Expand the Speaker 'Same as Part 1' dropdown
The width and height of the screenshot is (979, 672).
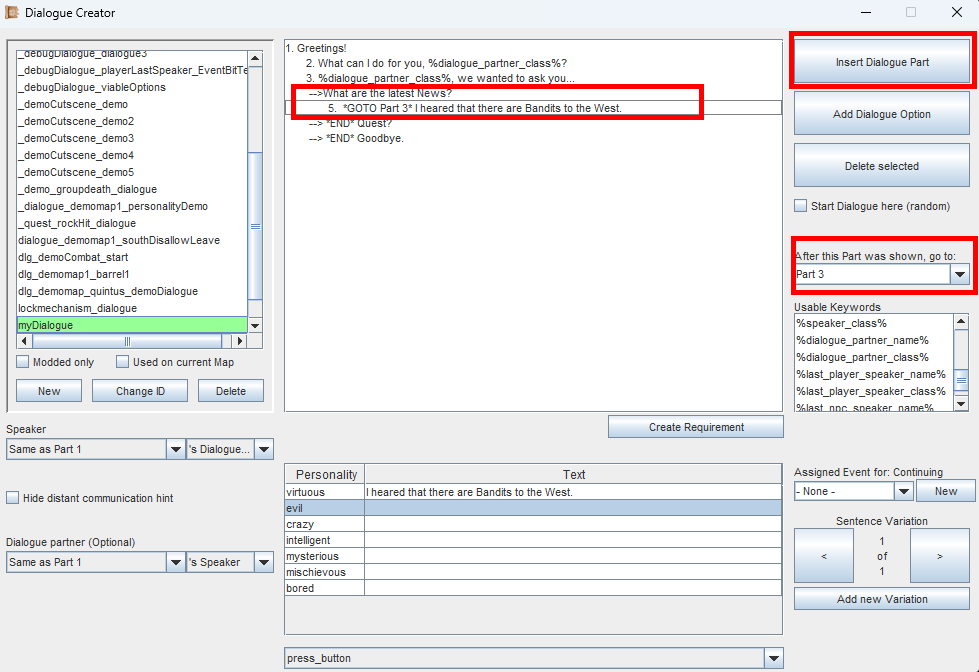(175, 450)
